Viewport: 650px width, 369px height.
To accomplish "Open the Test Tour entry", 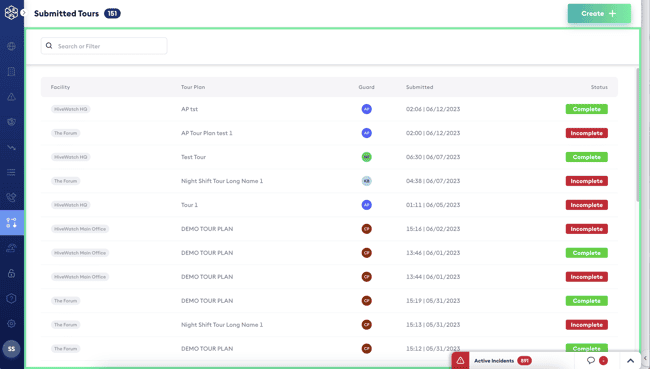I will pos(193,157).
